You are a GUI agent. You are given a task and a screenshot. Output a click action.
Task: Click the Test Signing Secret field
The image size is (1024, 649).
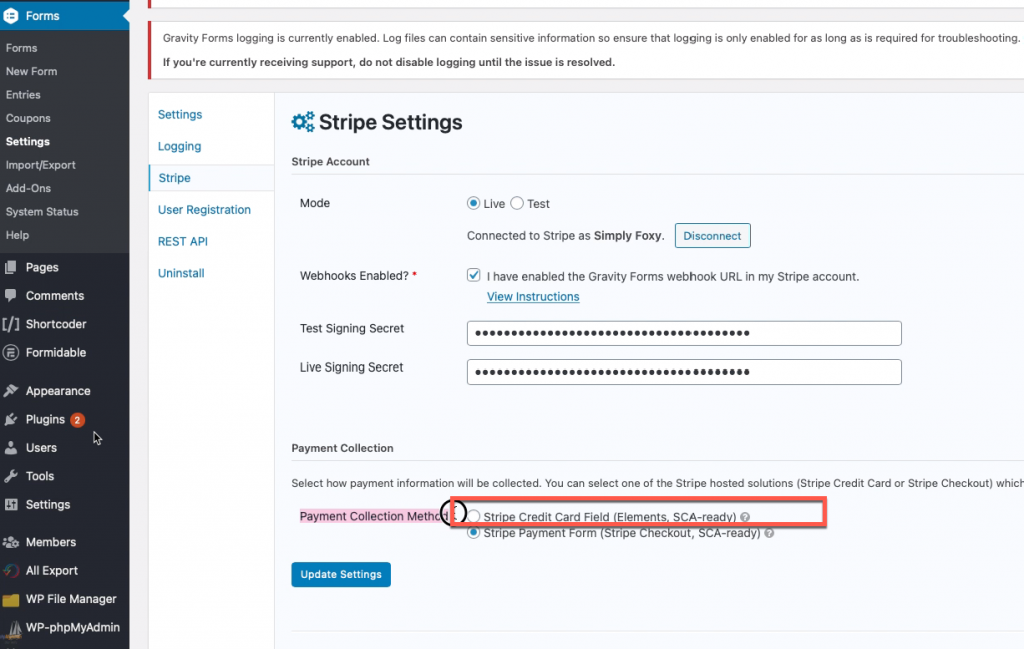tap(684, 333)
